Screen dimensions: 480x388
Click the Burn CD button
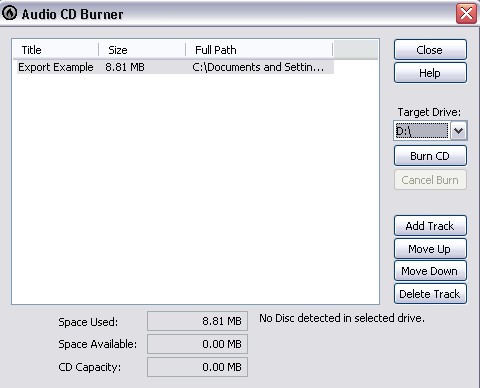(430, 156)
